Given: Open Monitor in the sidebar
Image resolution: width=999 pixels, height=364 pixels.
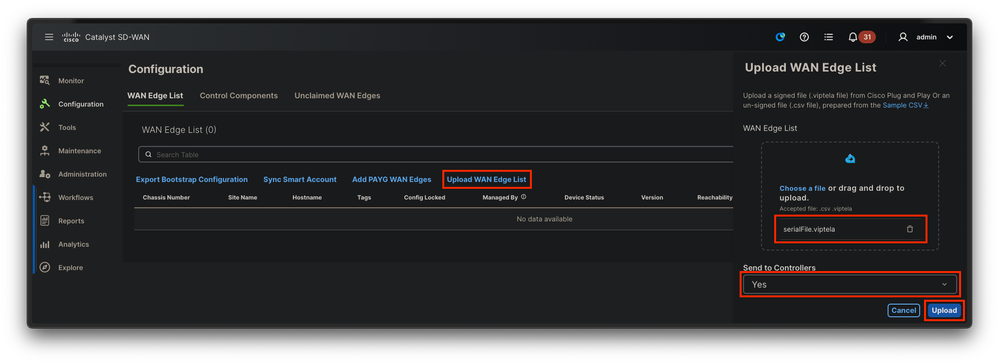Looking at the screenshot, I should (x=71, y=81).
